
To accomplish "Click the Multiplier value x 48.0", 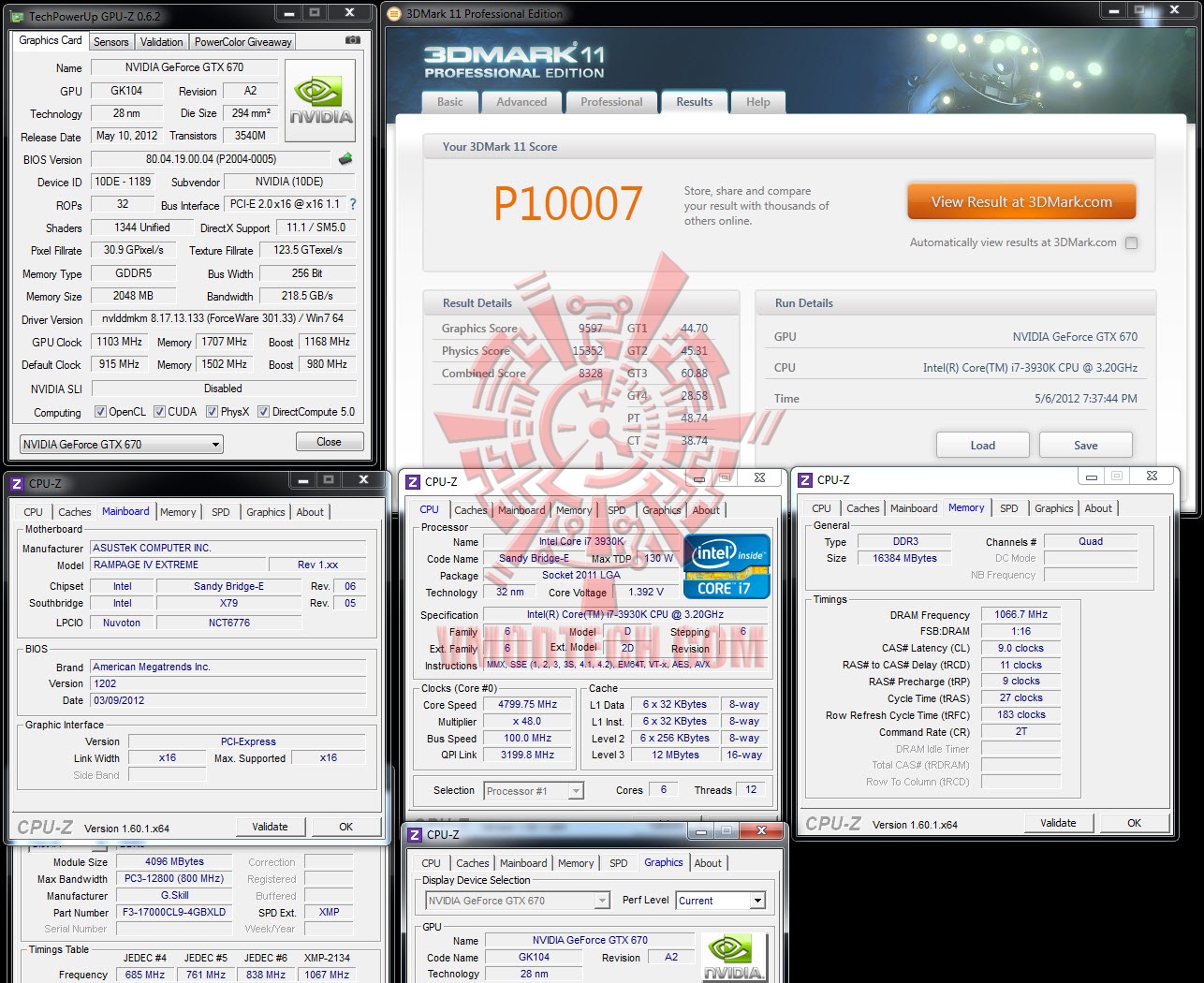I will (x=528, y=722).
